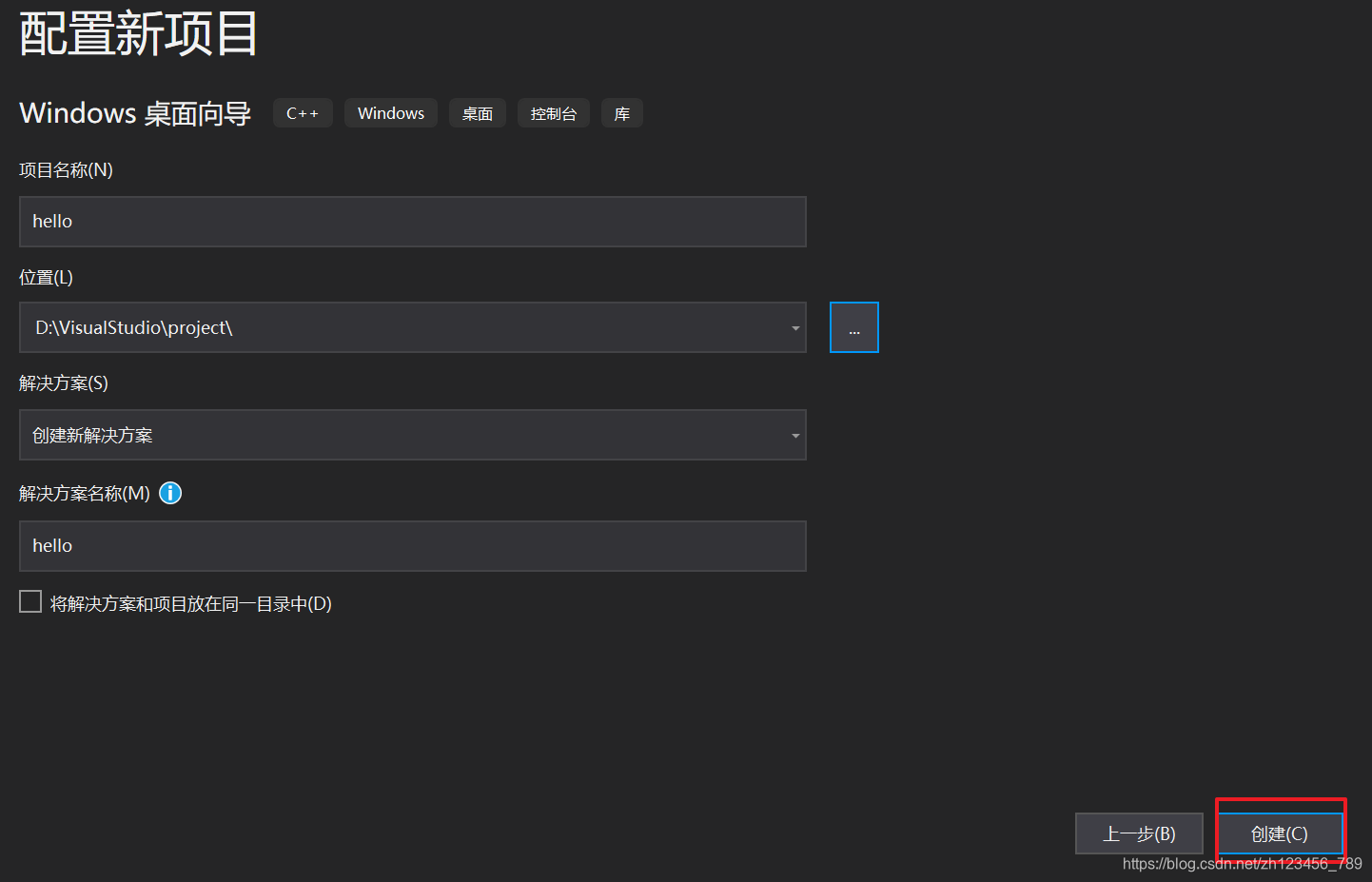Select the Windows tag

point(391,113)
